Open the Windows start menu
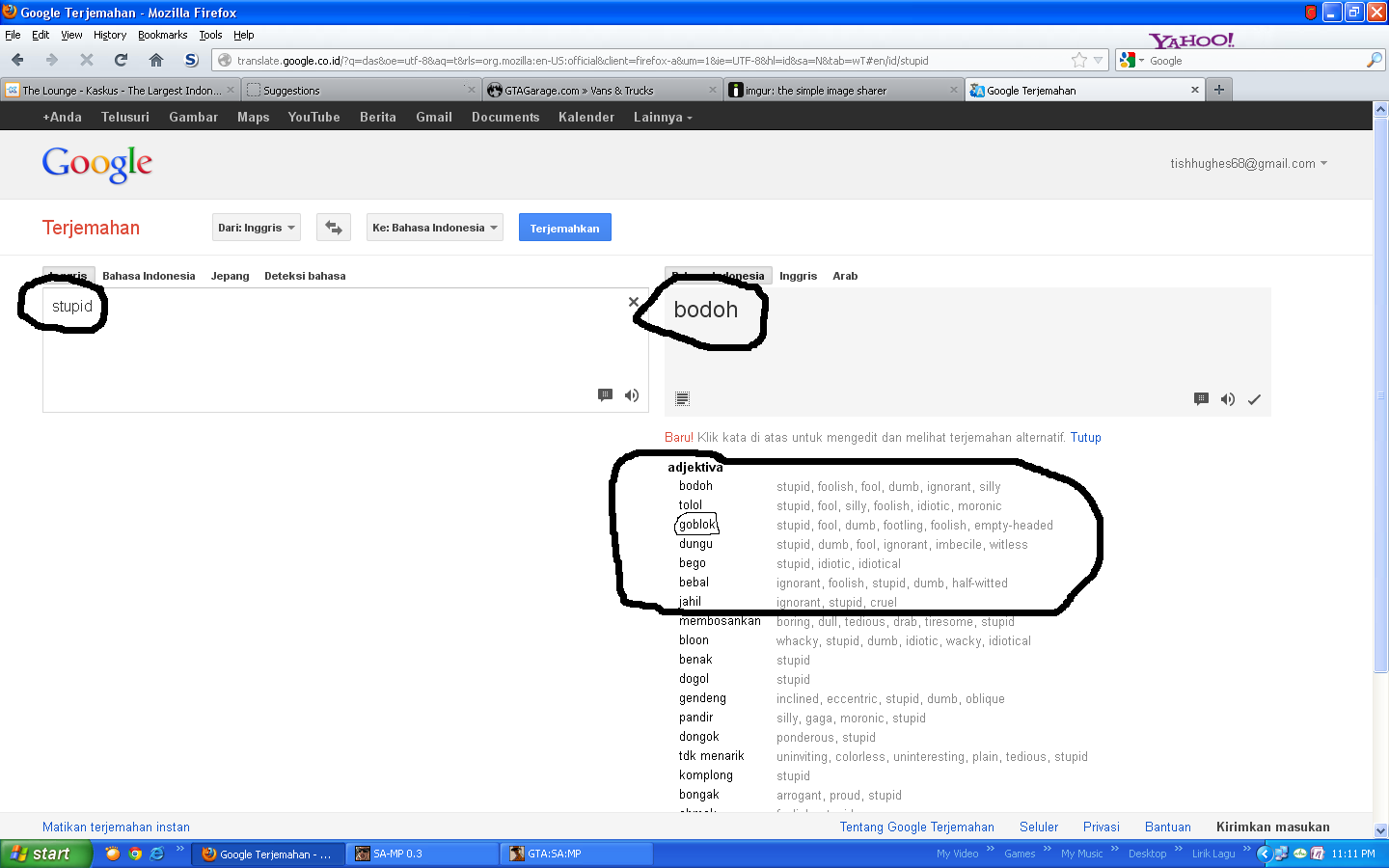The width and height of the screenshot is (1389, 868). click(45, 854)
